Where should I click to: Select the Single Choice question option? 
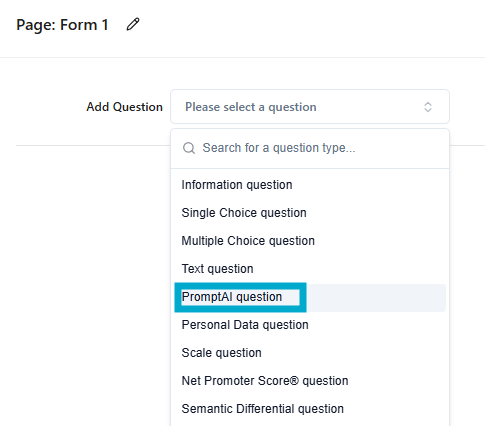tap(310, 213)
